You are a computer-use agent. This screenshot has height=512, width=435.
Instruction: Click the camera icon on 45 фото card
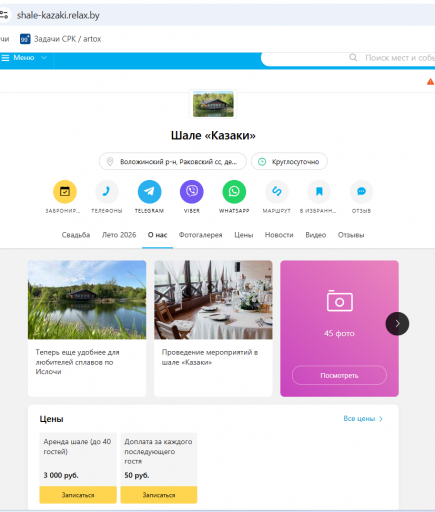(x=339, y=301)
